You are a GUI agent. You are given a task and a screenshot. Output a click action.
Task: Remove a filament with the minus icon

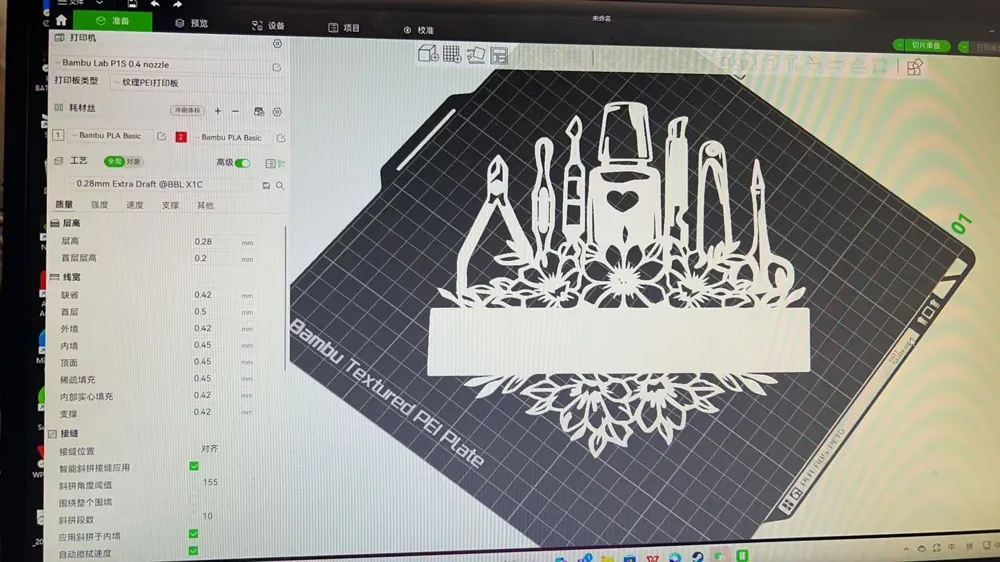(235, 111)
